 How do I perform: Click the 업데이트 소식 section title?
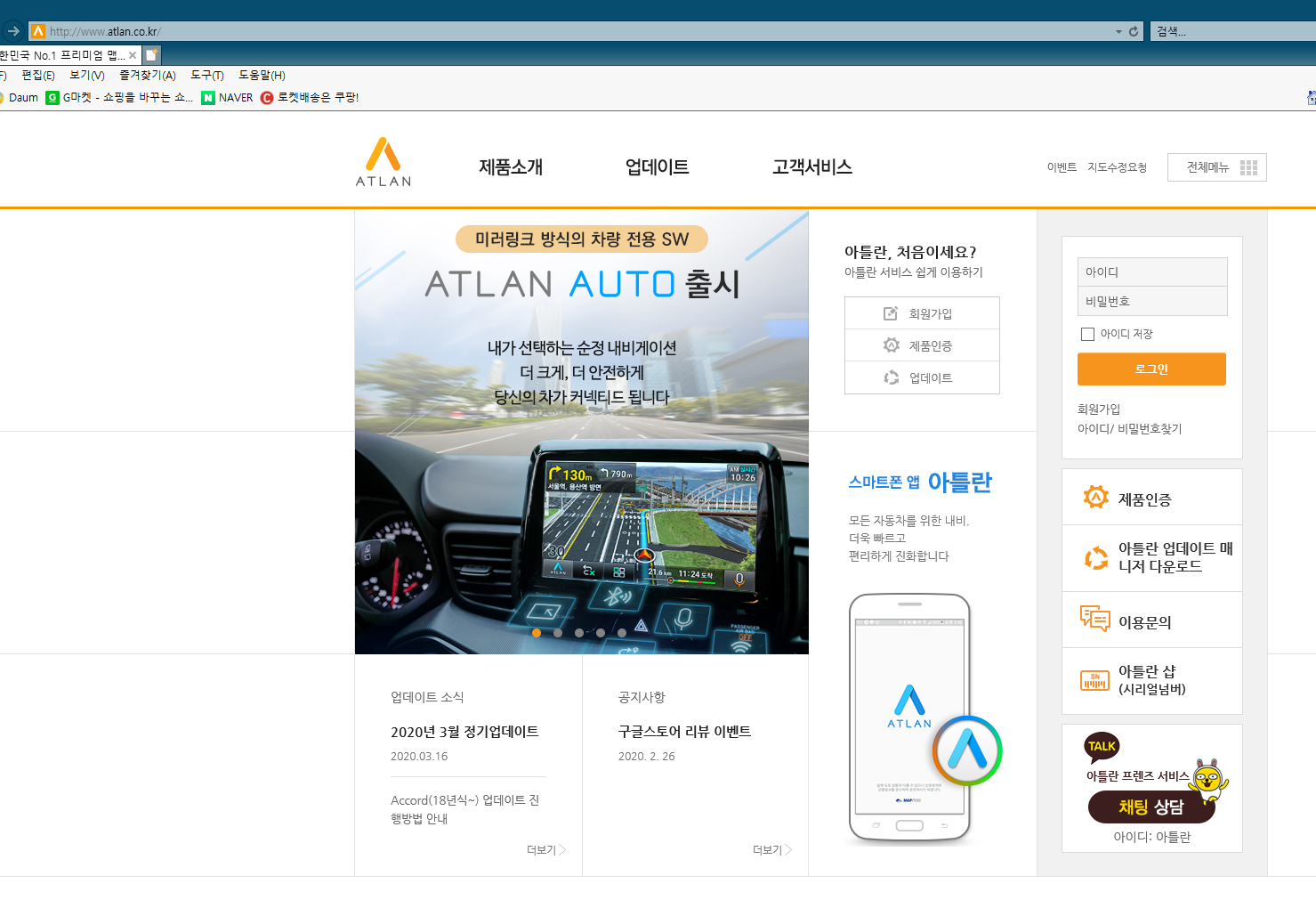point(427,697)
